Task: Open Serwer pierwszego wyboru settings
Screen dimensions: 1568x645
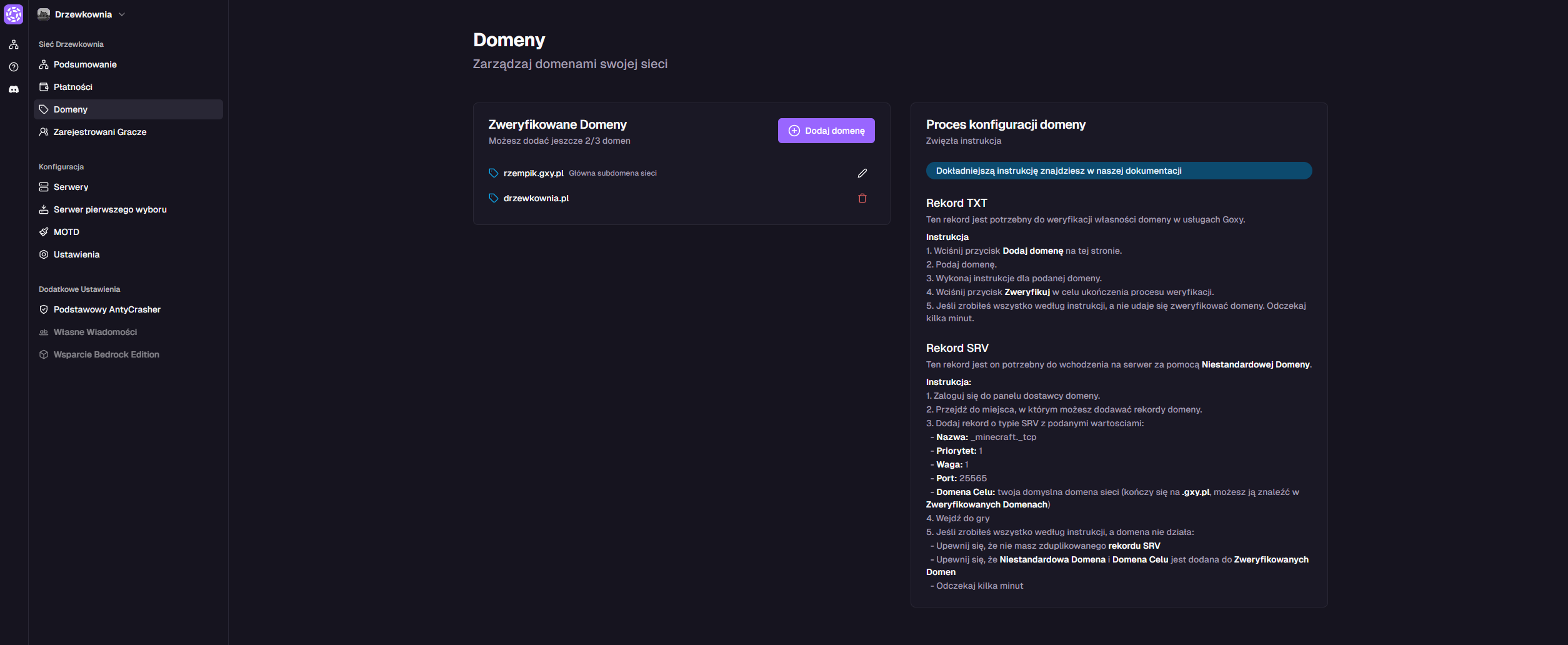Action: click(x=110, y=209)
